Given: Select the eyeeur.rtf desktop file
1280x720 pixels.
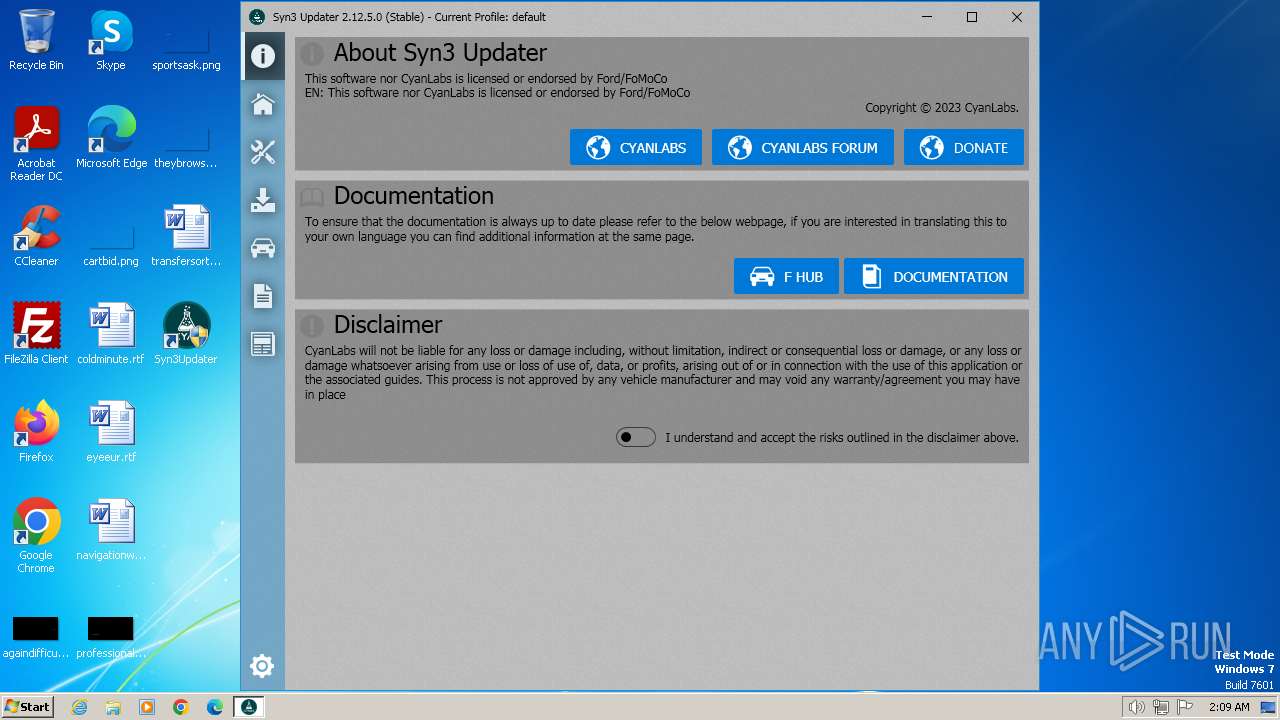Looking at the screenshot, I should [x=111, y=432].
